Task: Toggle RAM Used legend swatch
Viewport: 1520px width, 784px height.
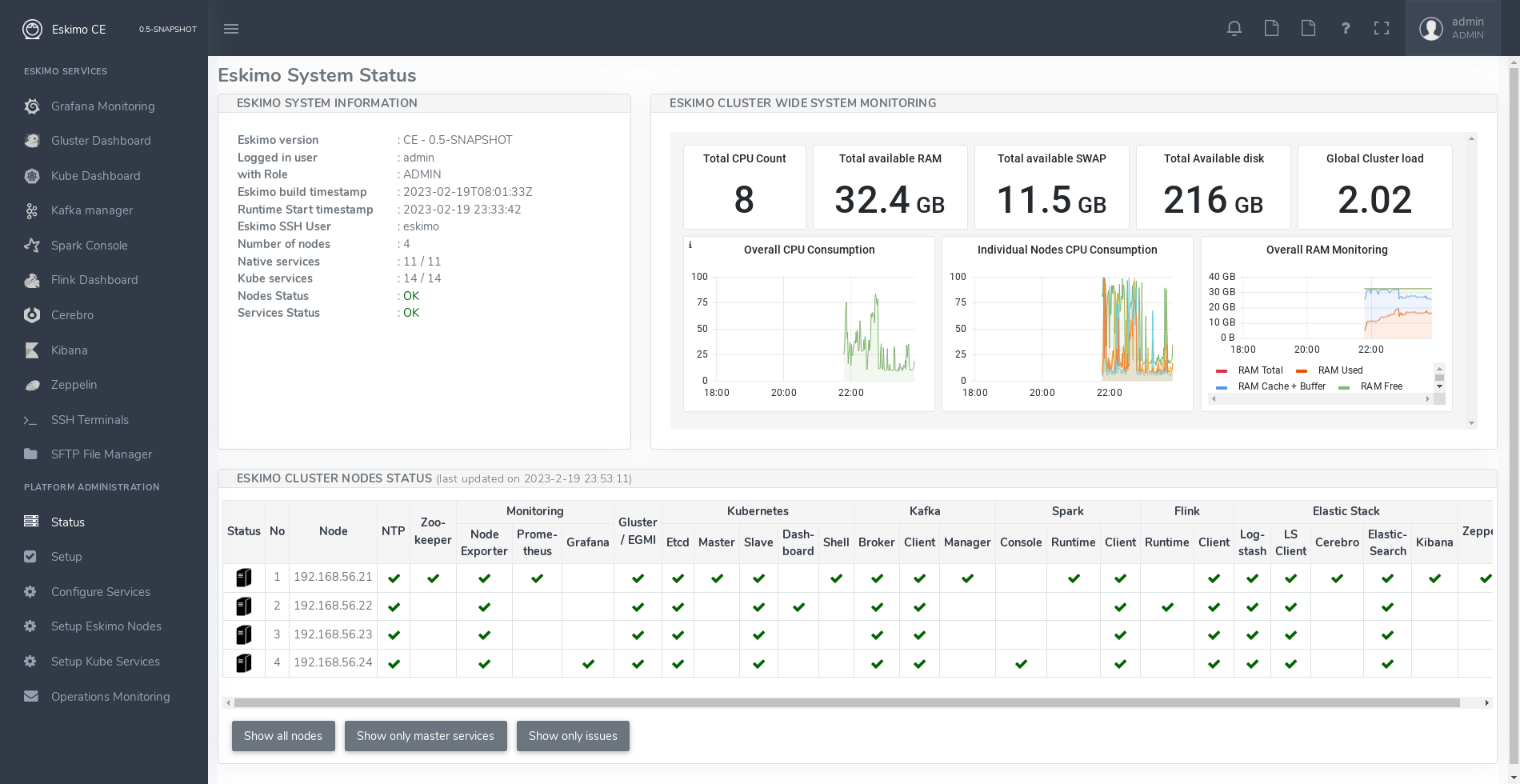Action: point(1302,370)
